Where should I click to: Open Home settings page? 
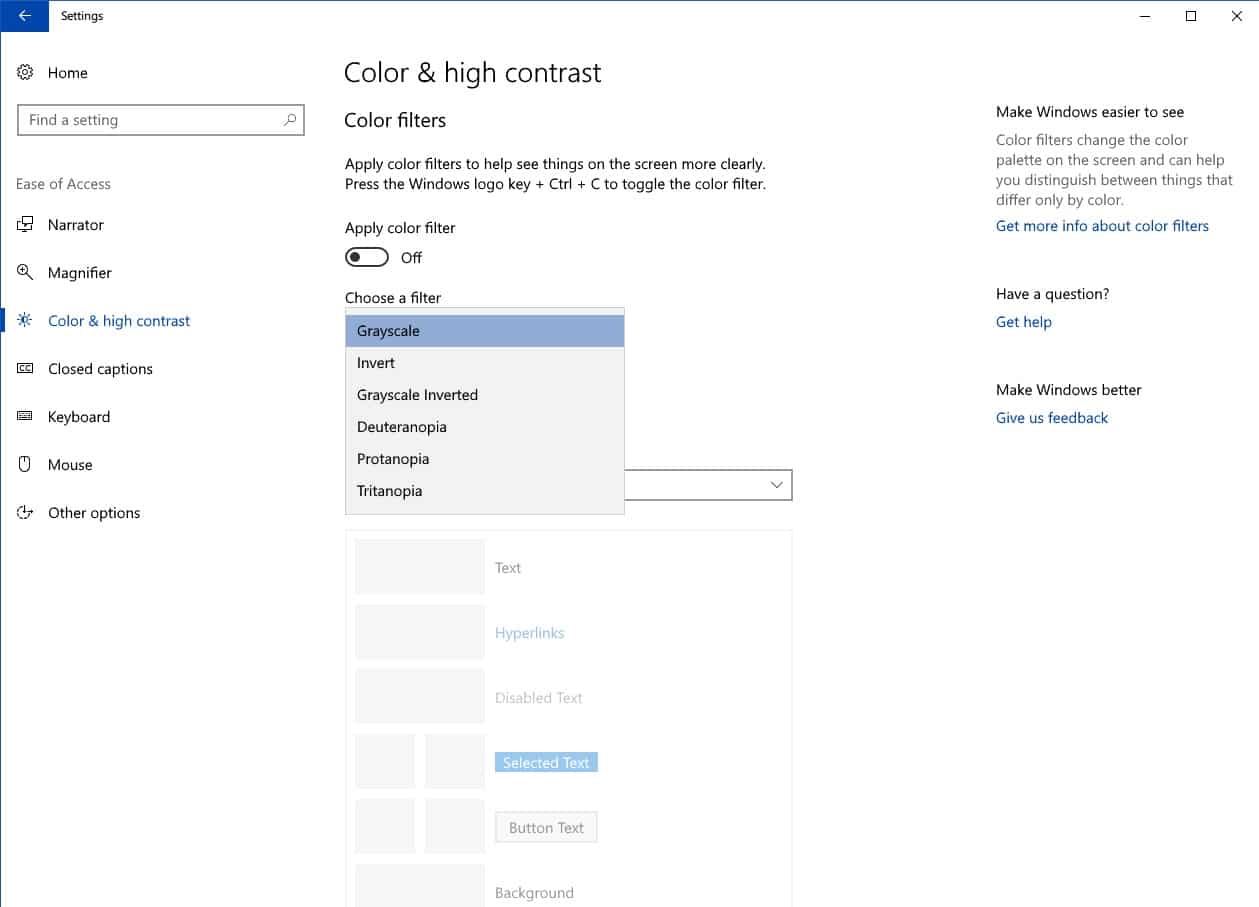click(x=68, y=73)
